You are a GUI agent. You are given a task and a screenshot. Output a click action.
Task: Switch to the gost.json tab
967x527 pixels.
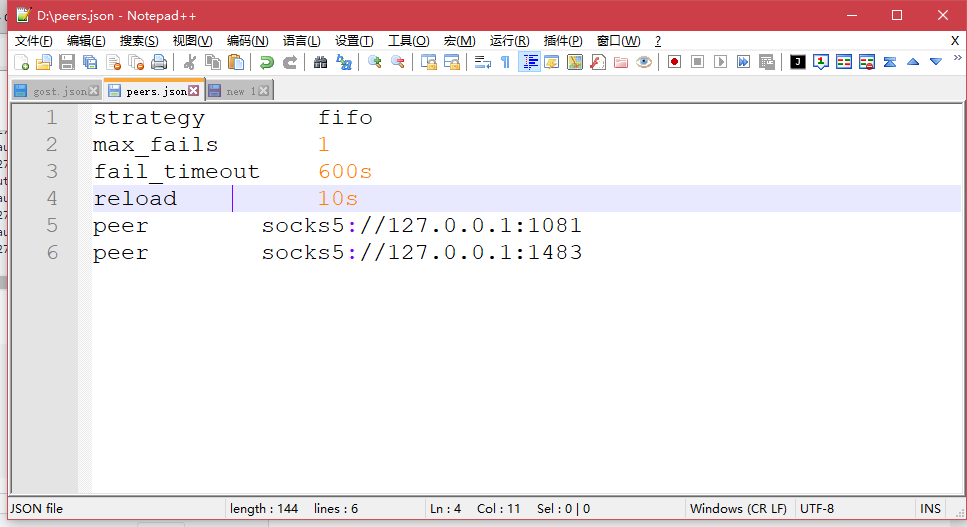pos(56,91)
